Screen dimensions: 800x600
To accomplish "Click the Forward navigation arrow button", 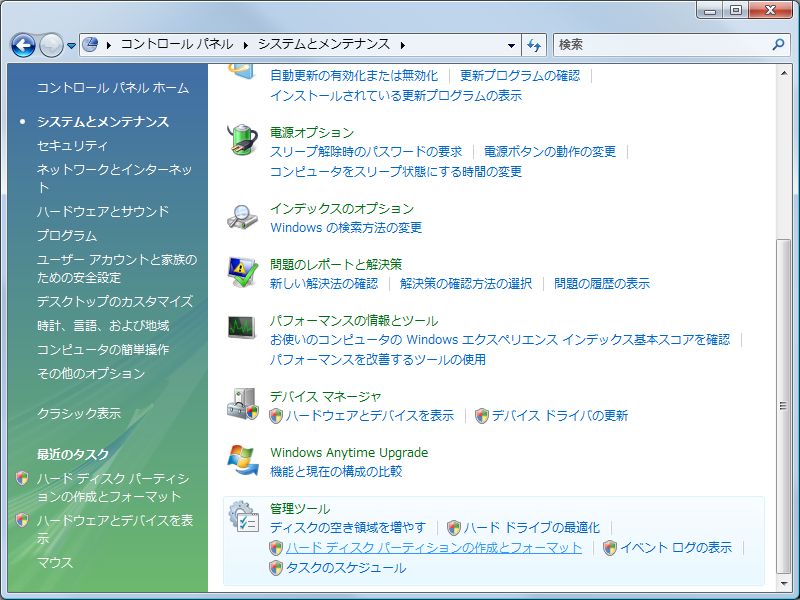I will point(51,45).
